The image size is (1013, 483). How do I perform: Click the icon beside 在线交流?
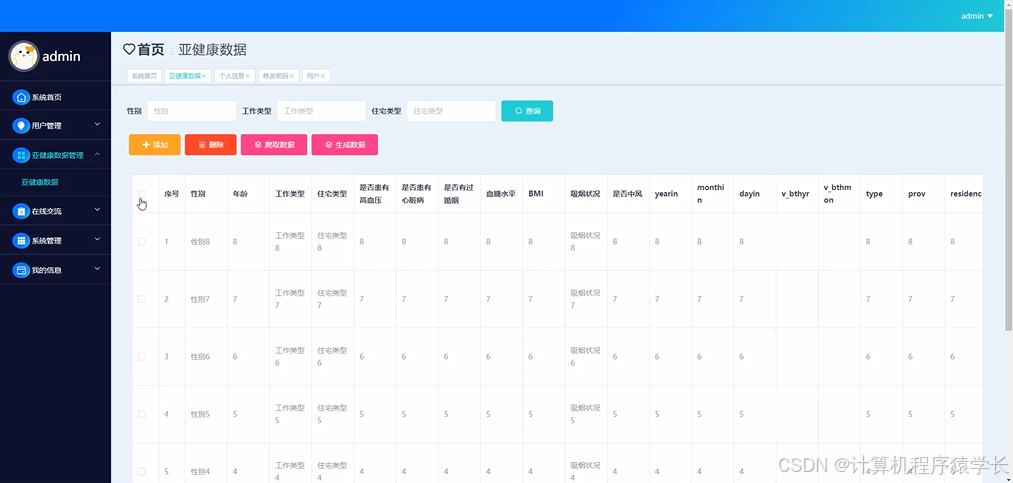click(x=21, y=211)
